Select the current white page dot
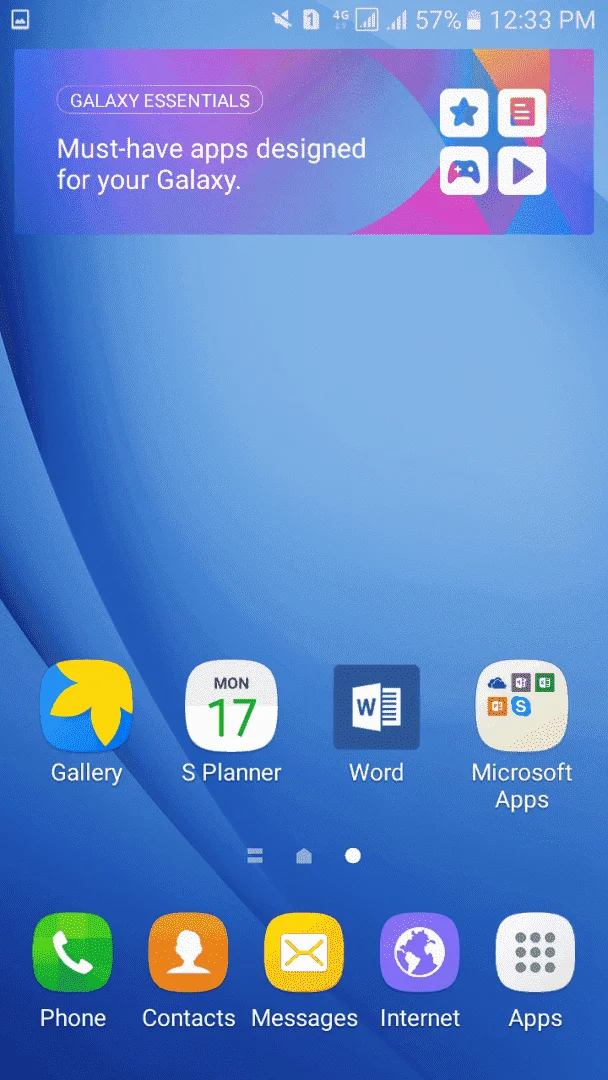Screen dimensions: 608x1080 pyautogui.click(x=353, y=855)
